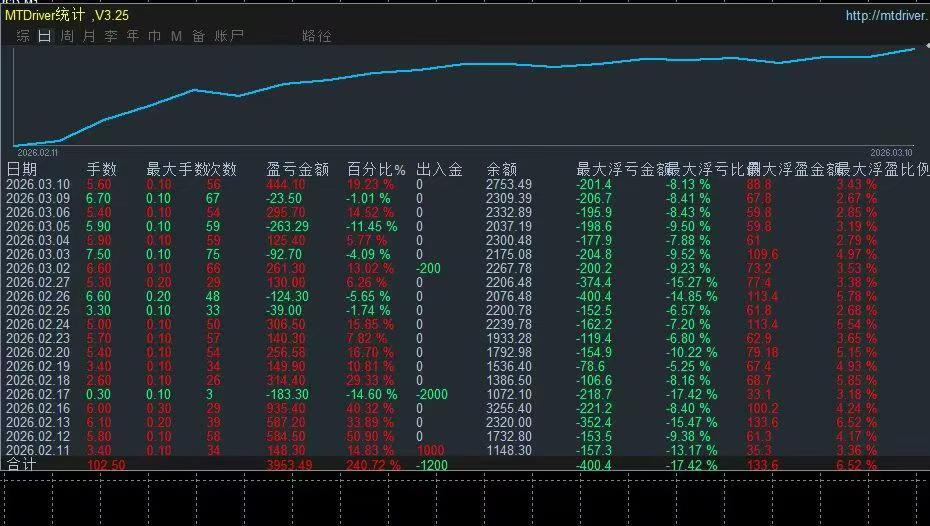Click the 手数 column header
The height and width of the screenshot is (526, 930).
tap(101, 170)
